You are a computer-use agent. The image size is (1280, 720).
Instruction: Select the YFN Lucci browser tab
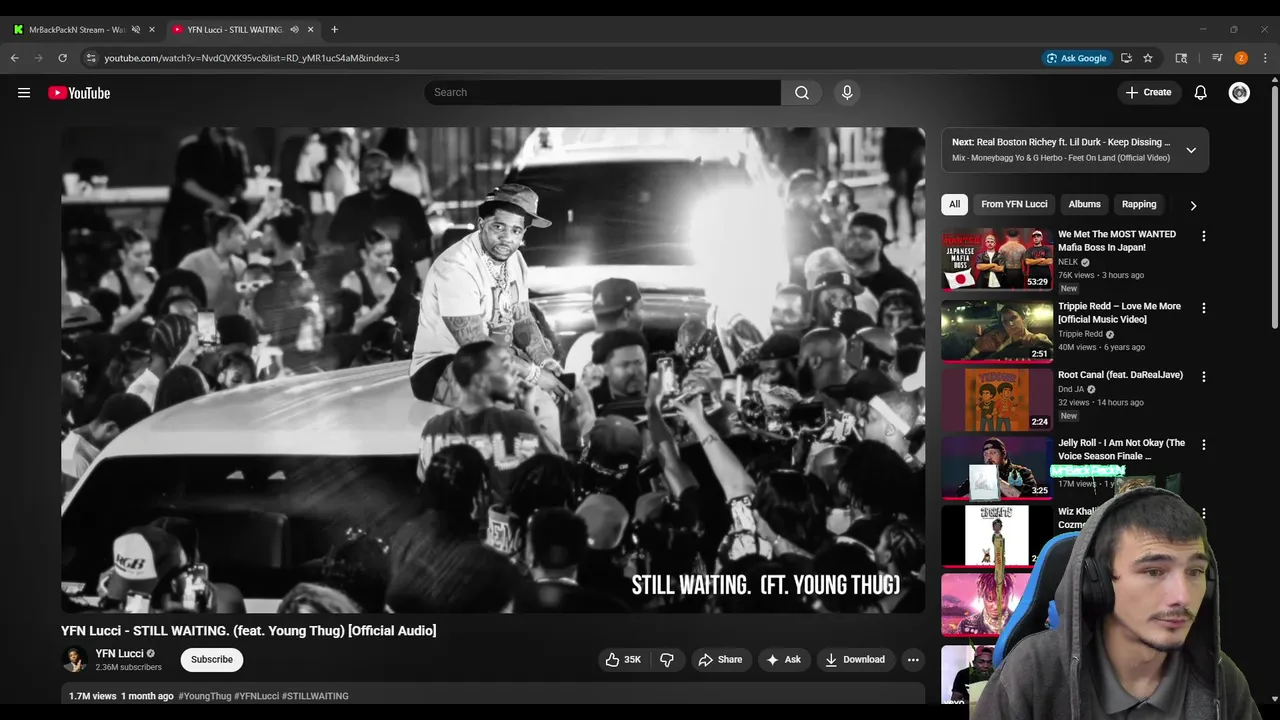pos(234,30)
